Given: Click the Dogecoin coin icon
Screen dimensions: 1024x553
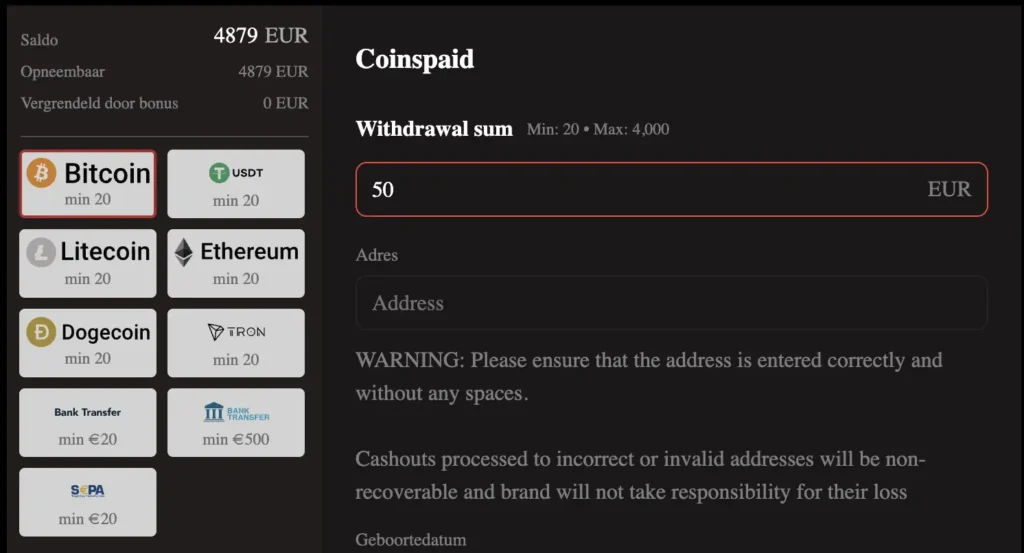Looking at the screenshot, I should click(x=41, y=332).
